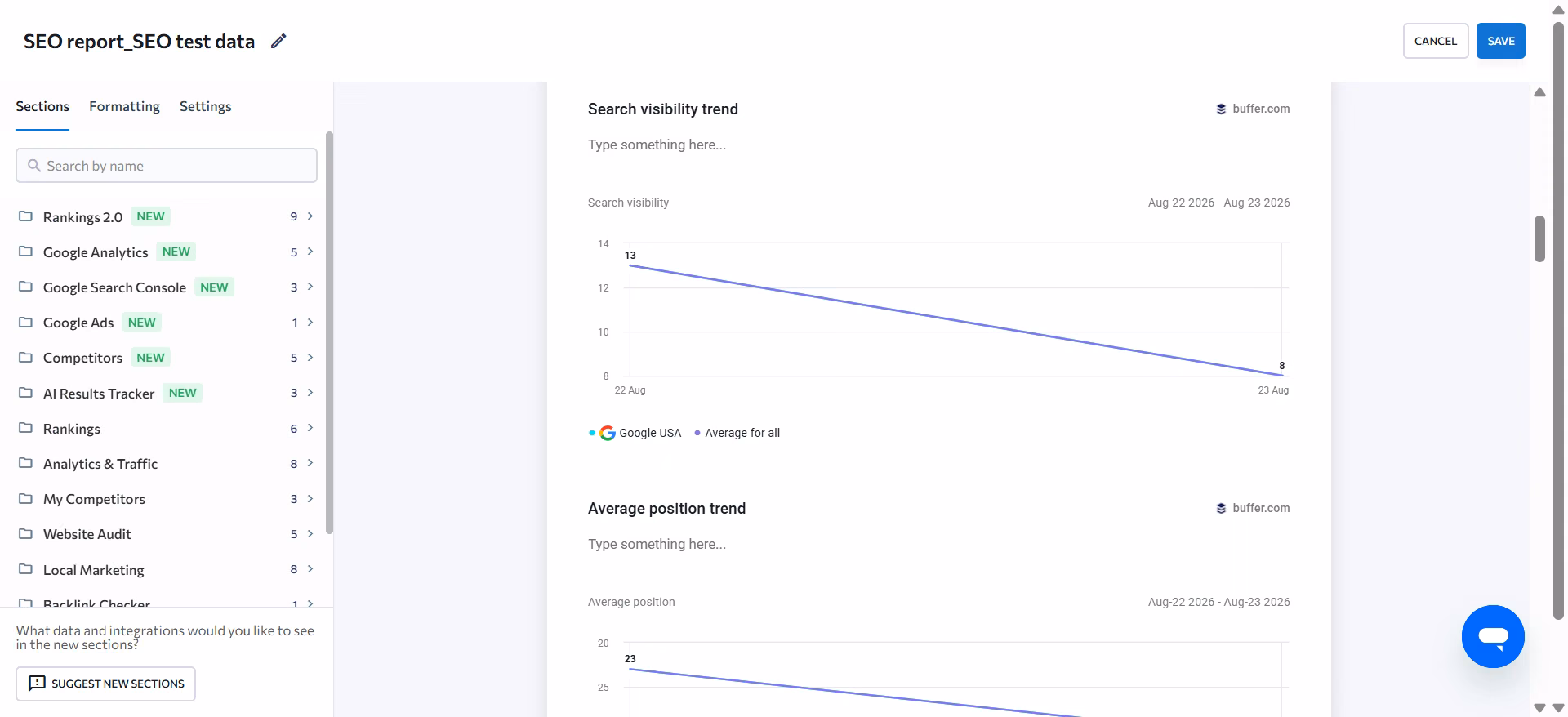Toggle Google USA legend series
Viewport: 1568px width, 717px height.
[635, 433]
